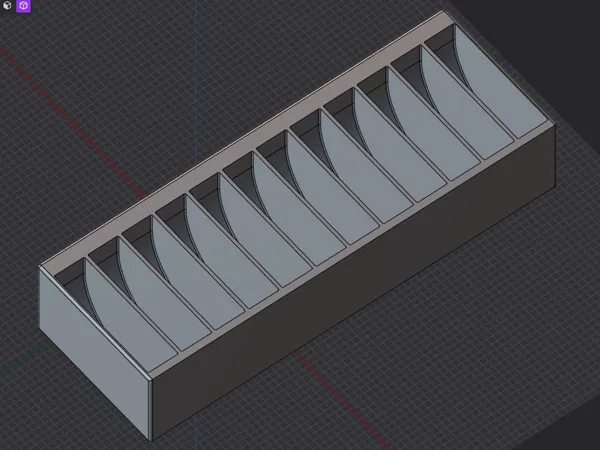Screen dimensions: 600x450
Task: Click the white solid cube view icon
Action: coord(7,5)
